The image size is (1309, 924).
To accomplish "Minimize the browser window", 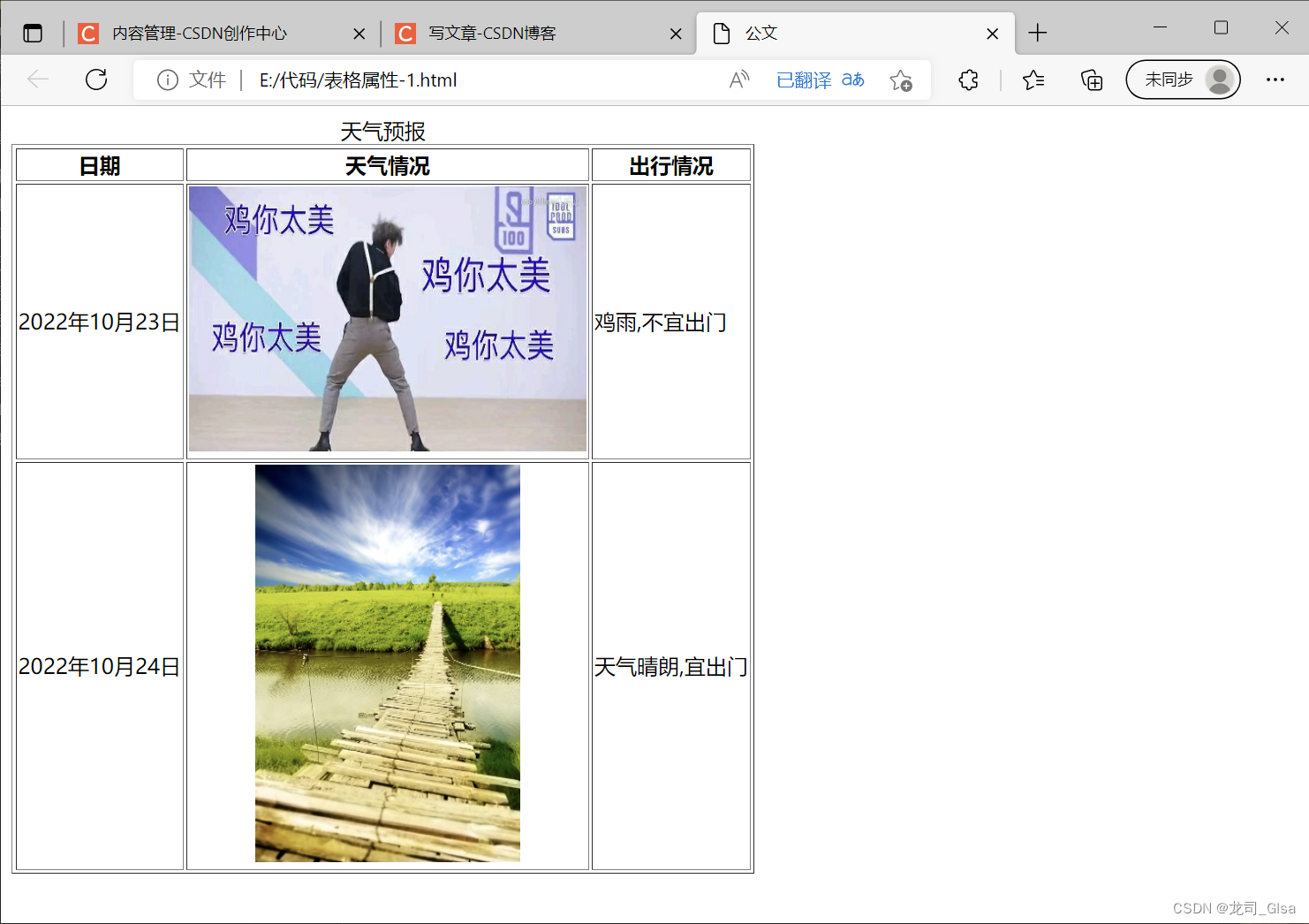I will pyautogui.click(x=1161, y=27).
